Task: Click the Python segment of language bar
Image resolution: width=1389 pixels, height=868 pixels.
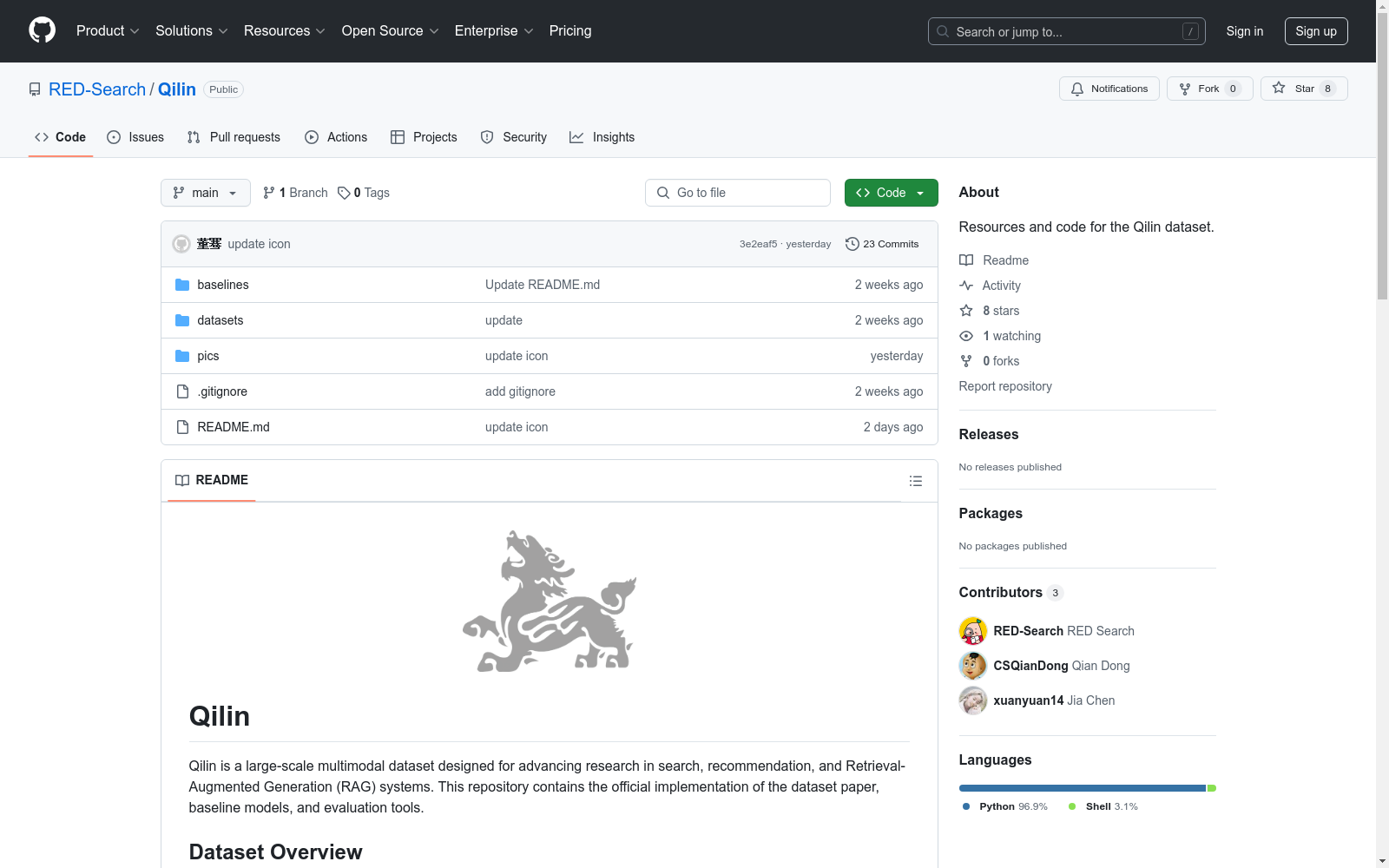Action: (x=1083, y=788)
